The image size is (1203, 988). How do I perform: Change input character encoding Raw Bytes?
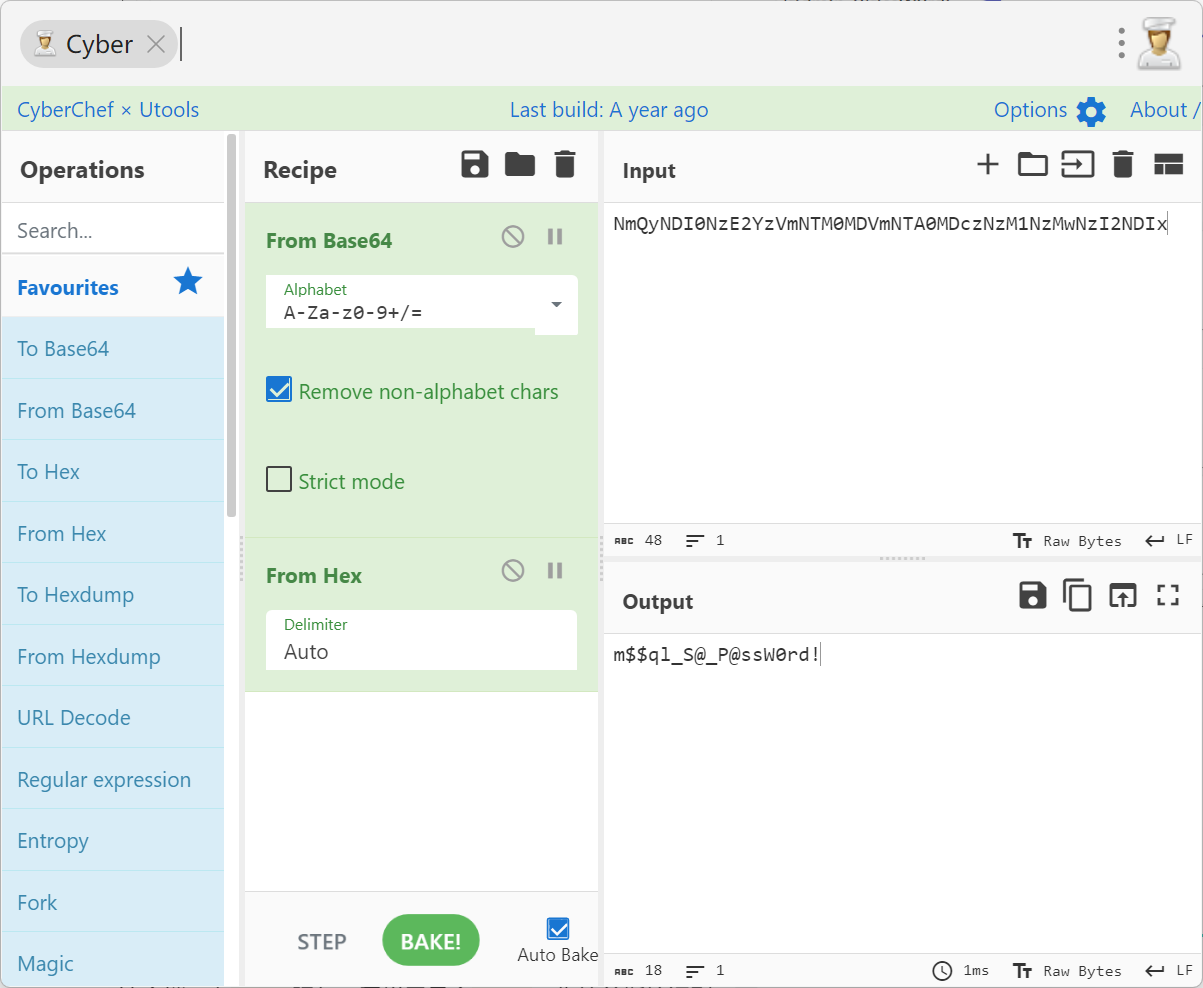click(x=1068, y=541)
